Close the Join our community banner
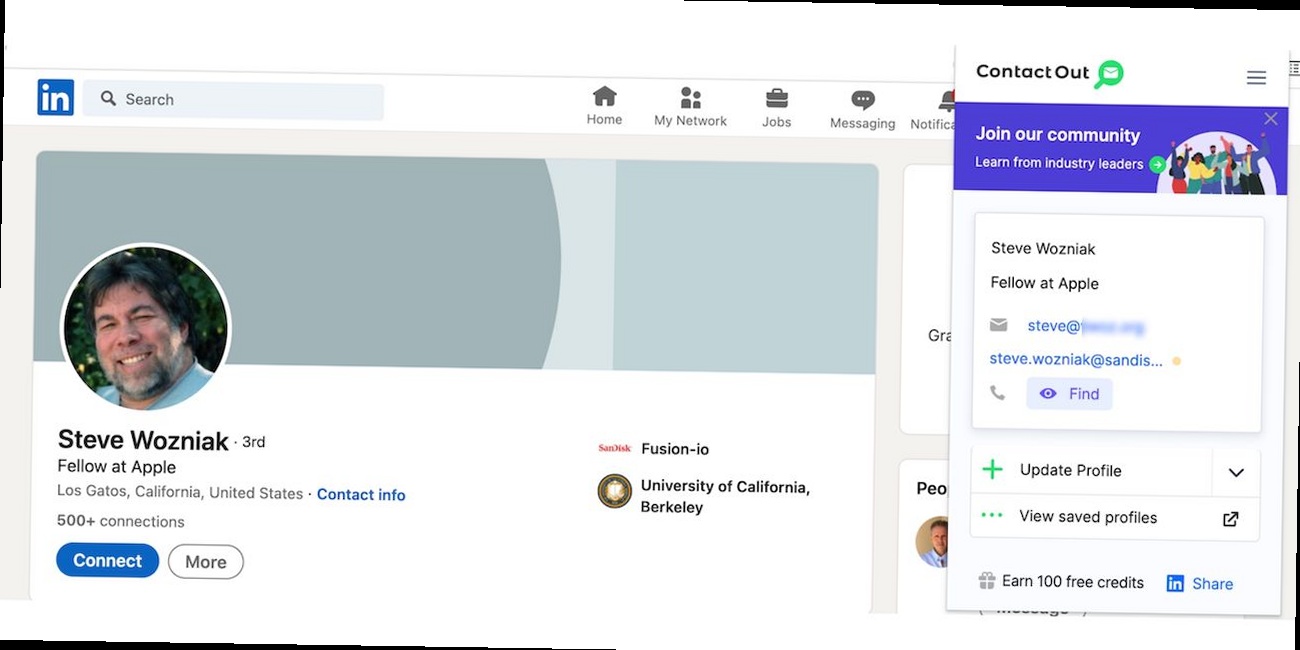This screenshot has height=650, width=1300. point(1270,119)
